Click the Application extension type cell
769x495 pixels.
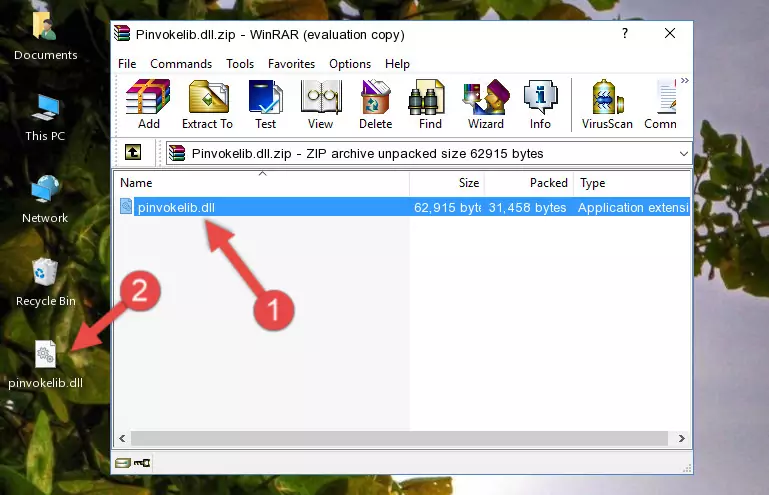tap(633, 208)
